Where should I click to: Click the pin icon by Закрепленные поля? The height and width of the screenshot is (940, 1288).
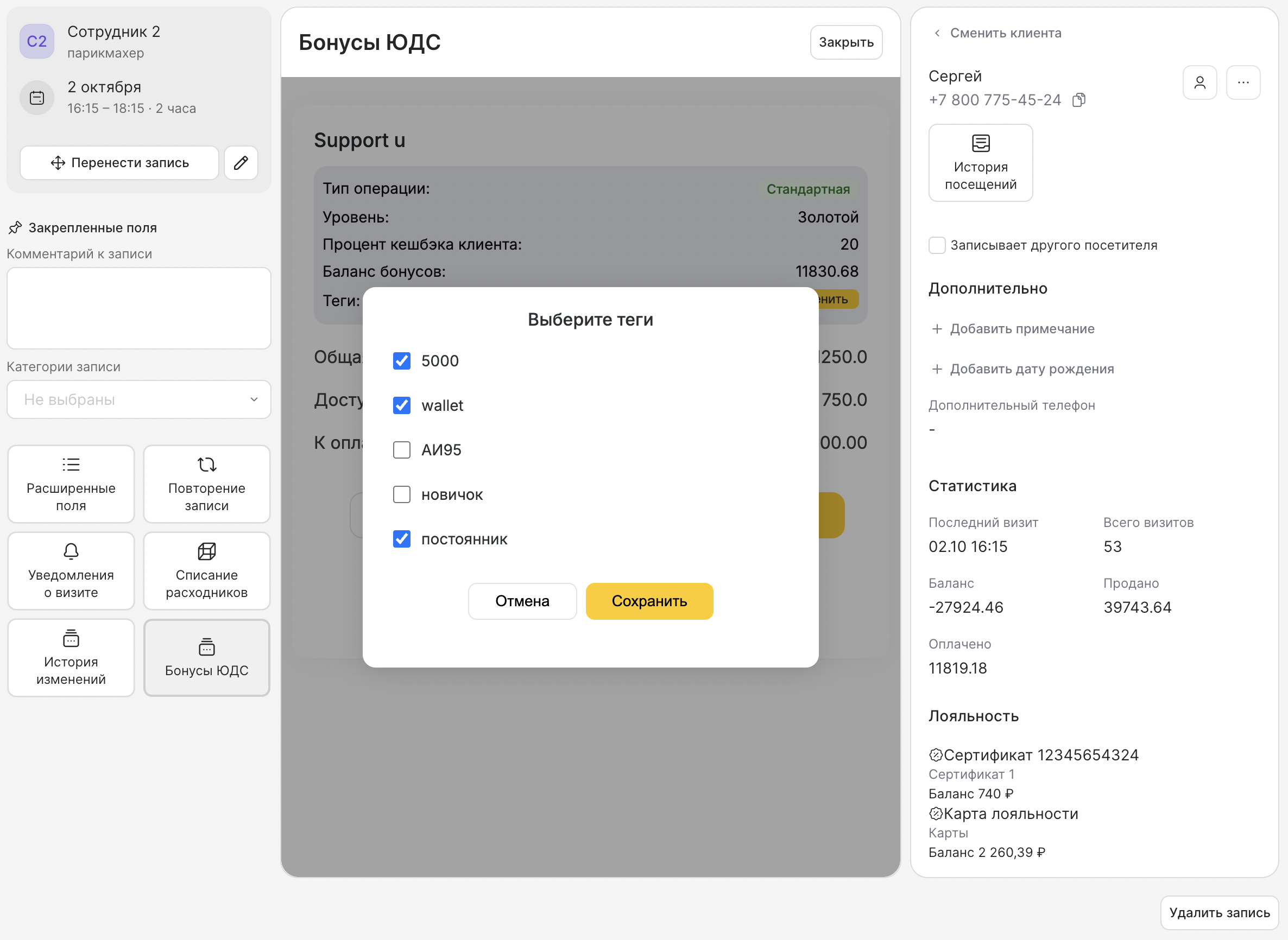click(x=15, y=227)
